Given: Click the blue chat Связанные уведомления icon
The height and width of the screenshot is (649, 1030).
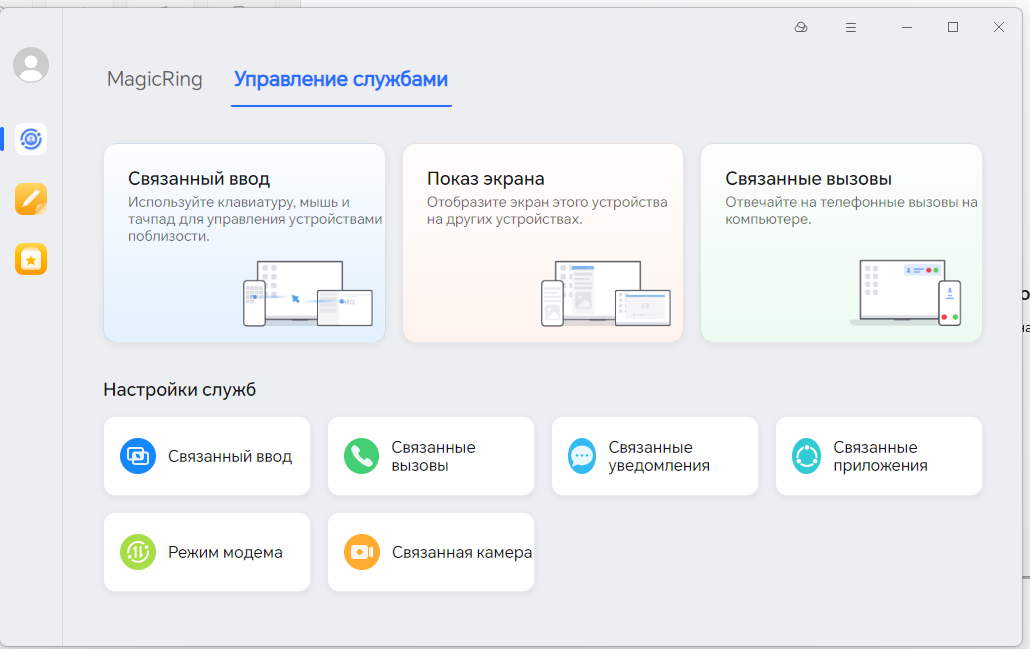Looking at the screenshot, I should (x=584, y=456).
